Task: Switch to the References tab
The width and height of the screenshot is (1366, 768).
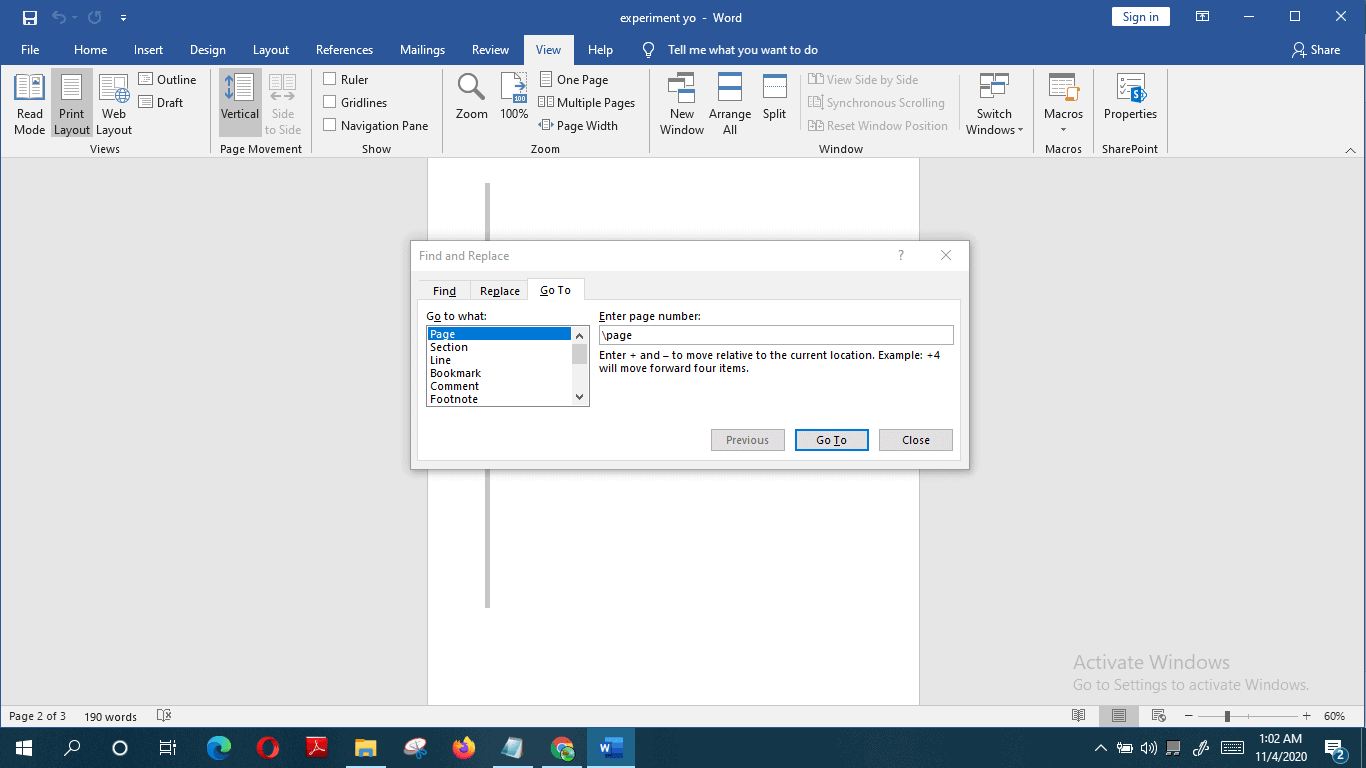Action: 344,50
